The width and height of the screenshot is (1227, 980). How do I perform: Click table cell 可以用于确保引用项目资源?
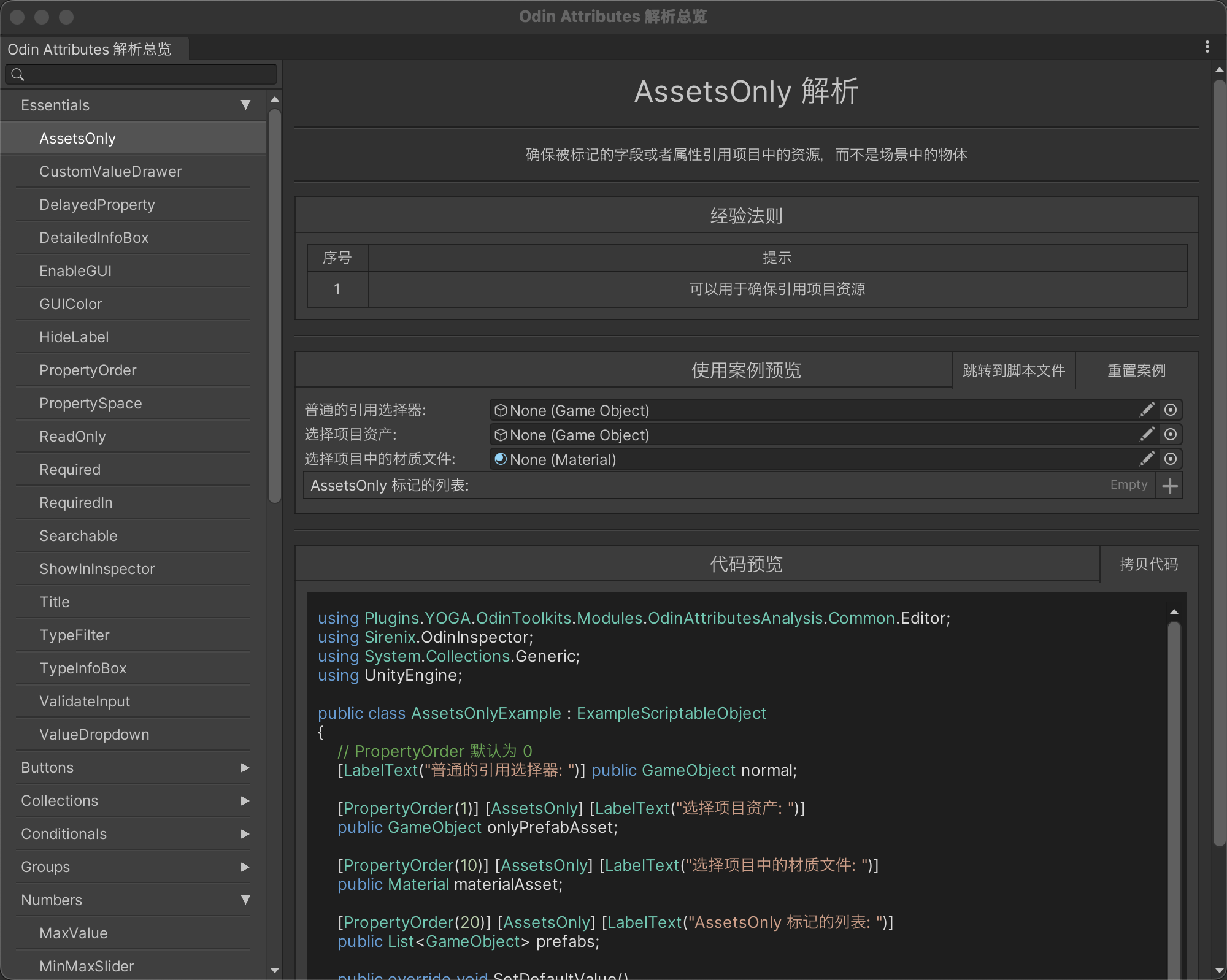click(x=777, y=289)
